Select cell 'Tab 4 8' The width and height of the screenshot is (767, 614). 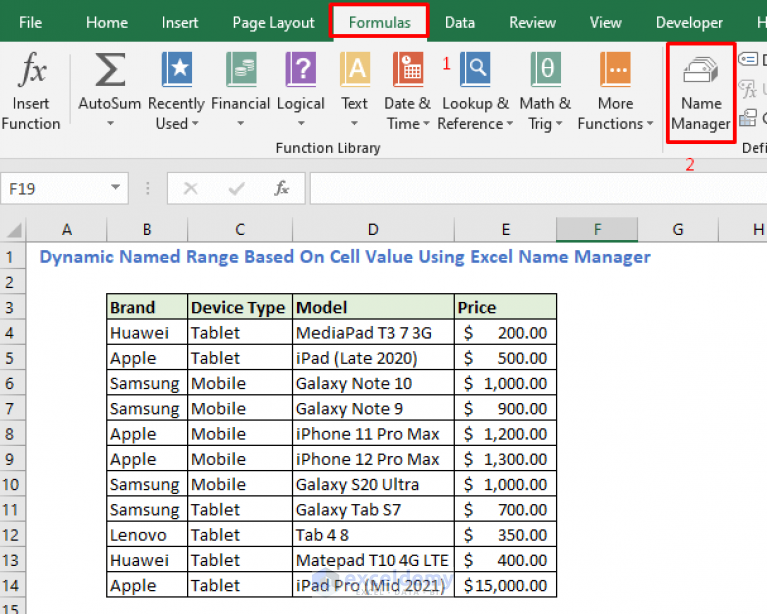click(x=373, y=535)
